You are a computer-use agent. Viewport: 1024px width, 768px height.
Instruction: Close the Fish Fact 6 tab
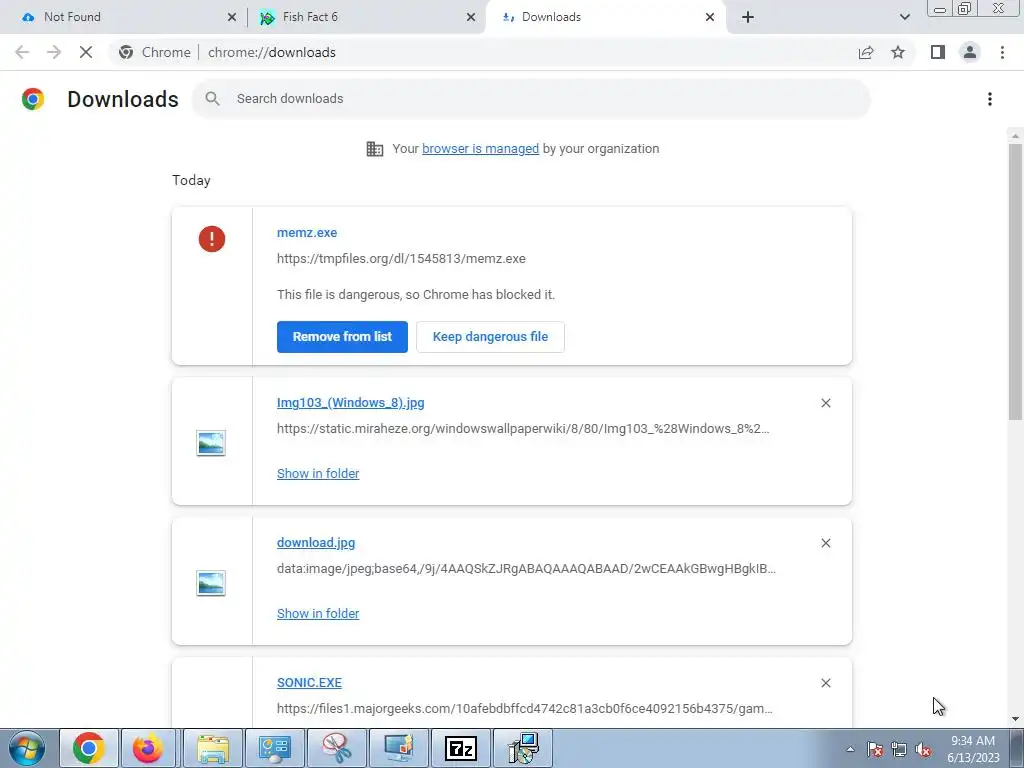pos(471,17)
